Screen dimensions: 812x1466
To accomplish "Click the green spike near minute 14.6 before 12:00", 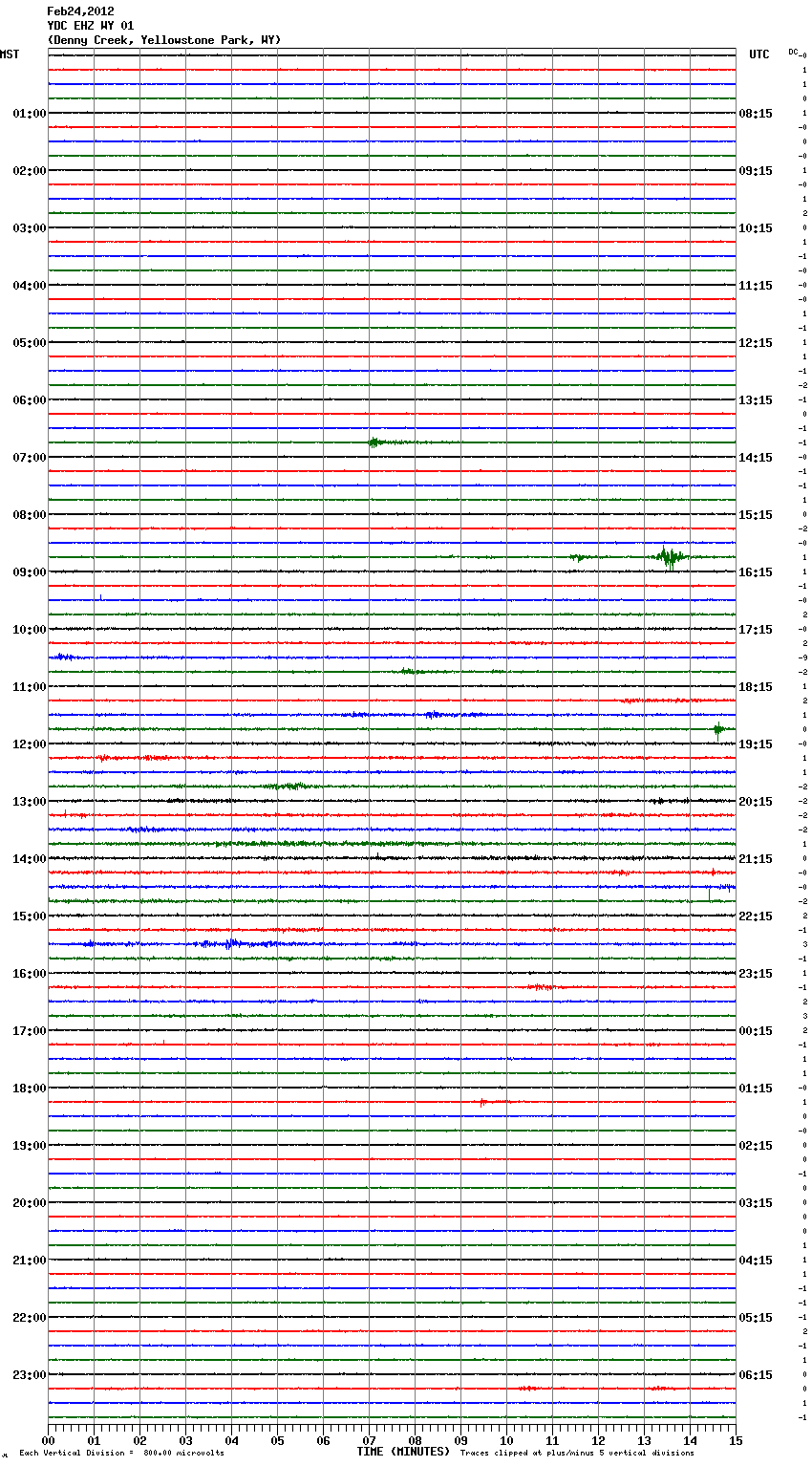I will coord(718,730).
